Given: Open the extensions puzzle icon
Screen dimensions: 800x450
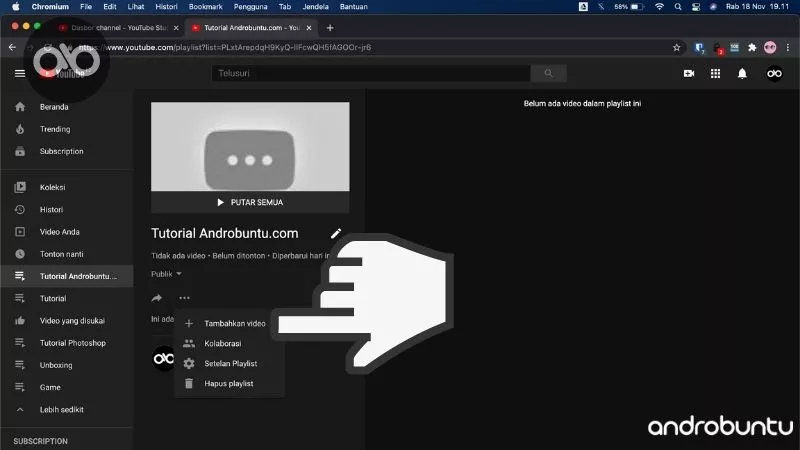Looking at the screenshot, I should pos(752,47).
